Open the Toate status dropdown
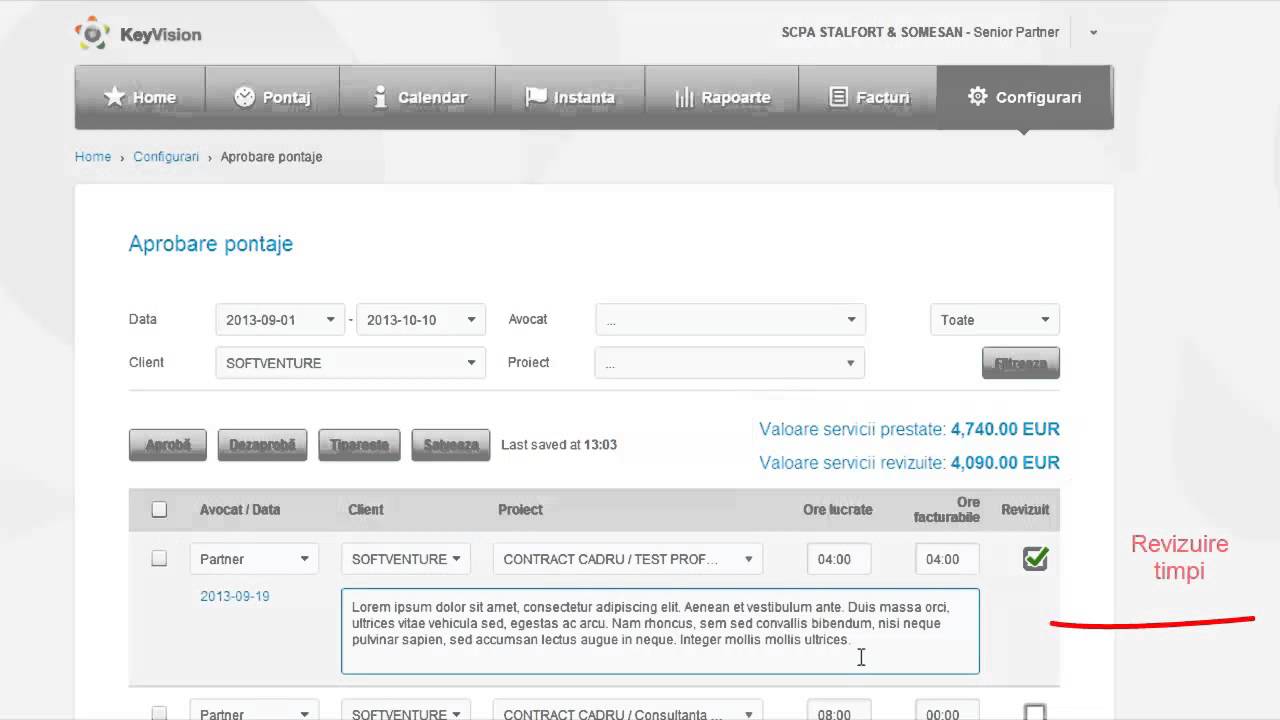 (x=994, y=320)
